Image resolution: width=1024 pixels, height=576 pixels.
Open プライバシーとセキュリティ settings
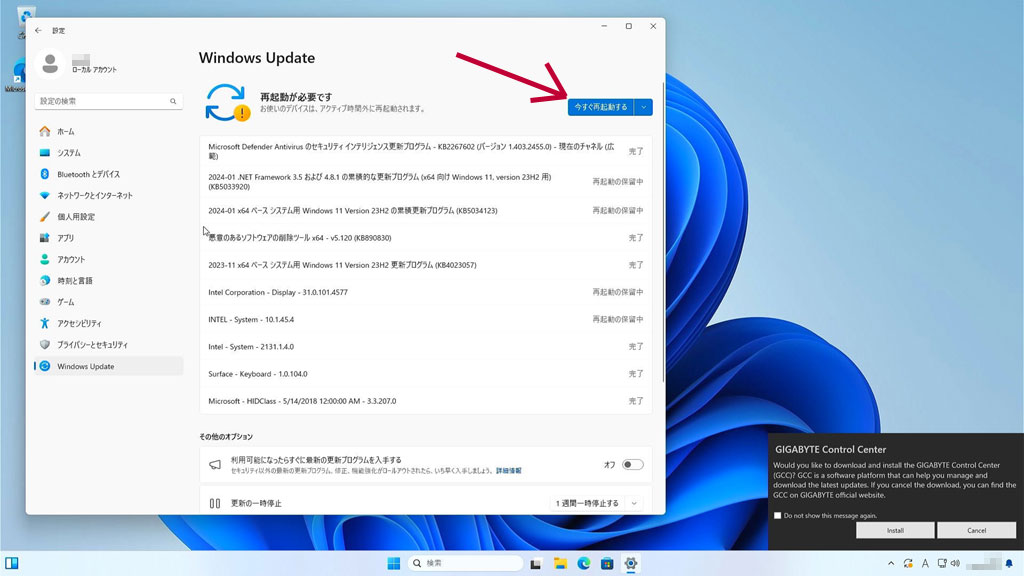[92, 344]
